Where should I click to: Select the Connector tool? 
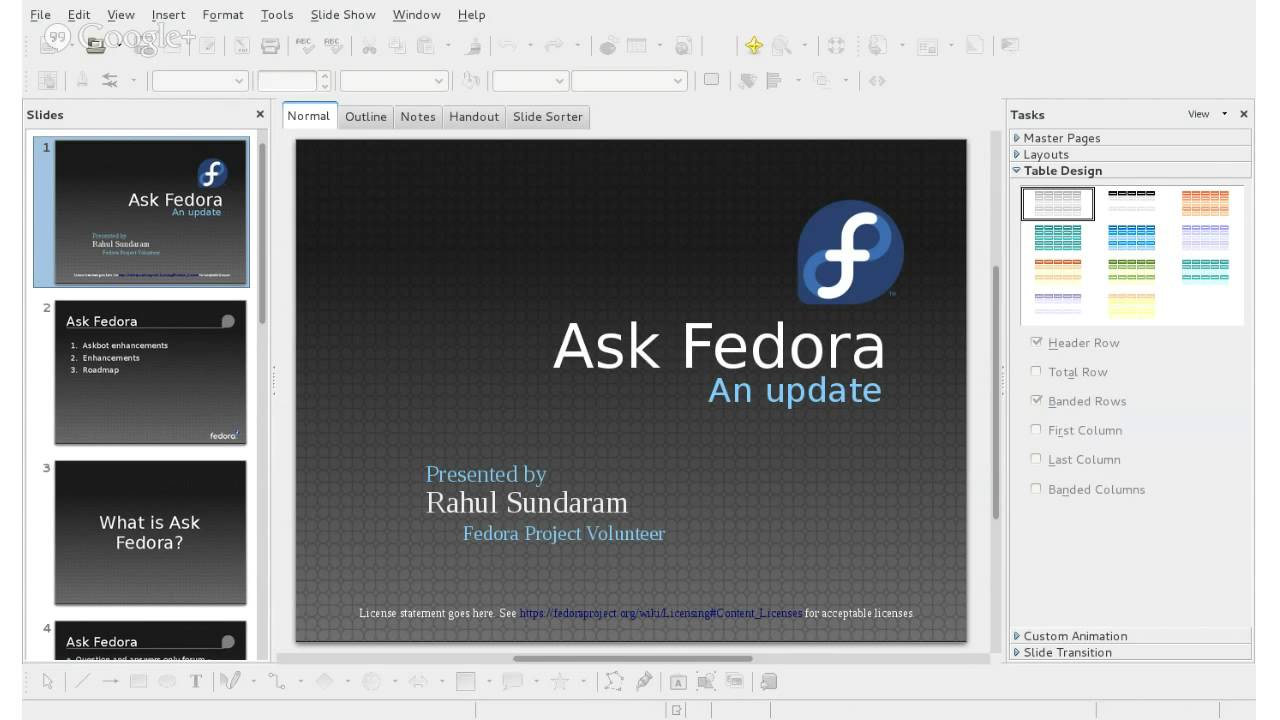tap(277, 682)
